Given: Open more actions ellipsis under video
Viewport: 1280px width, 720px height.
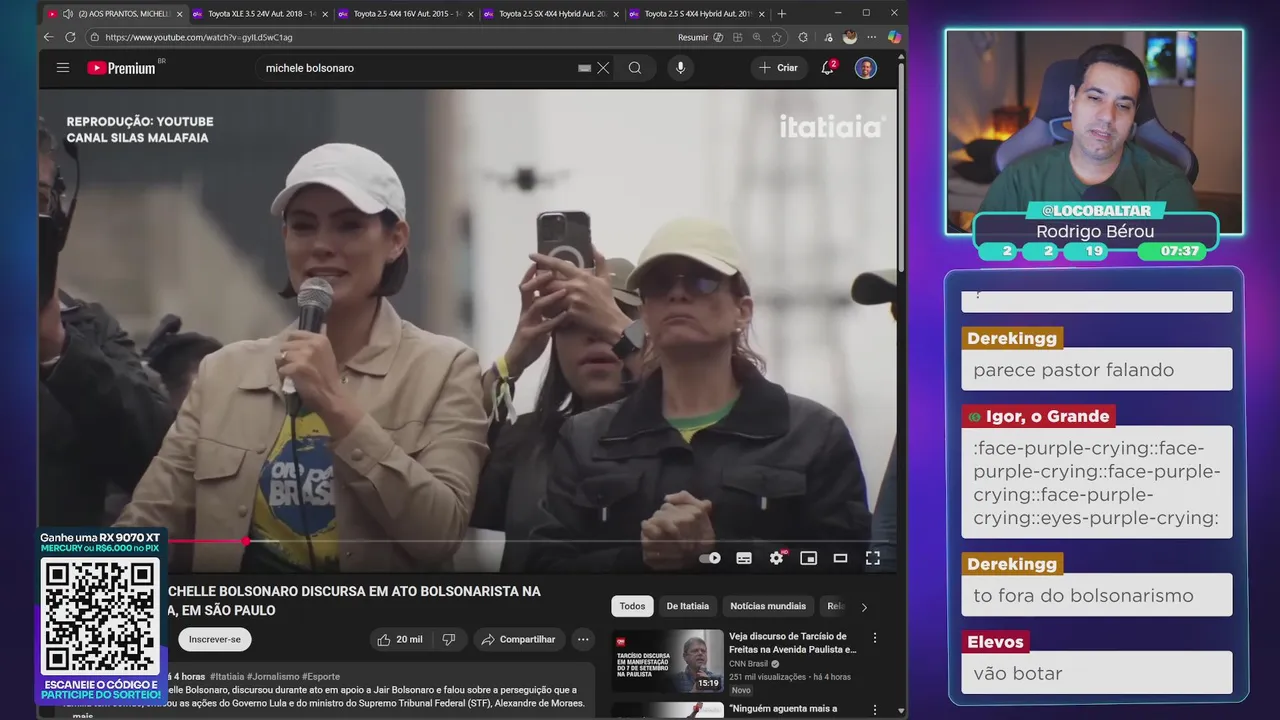Looking at the screenshot, I should [583, 639].
